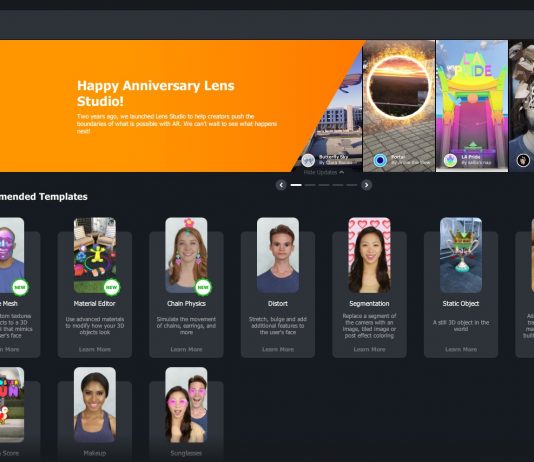Click the 'Makeup' card title

click(95, 453)
